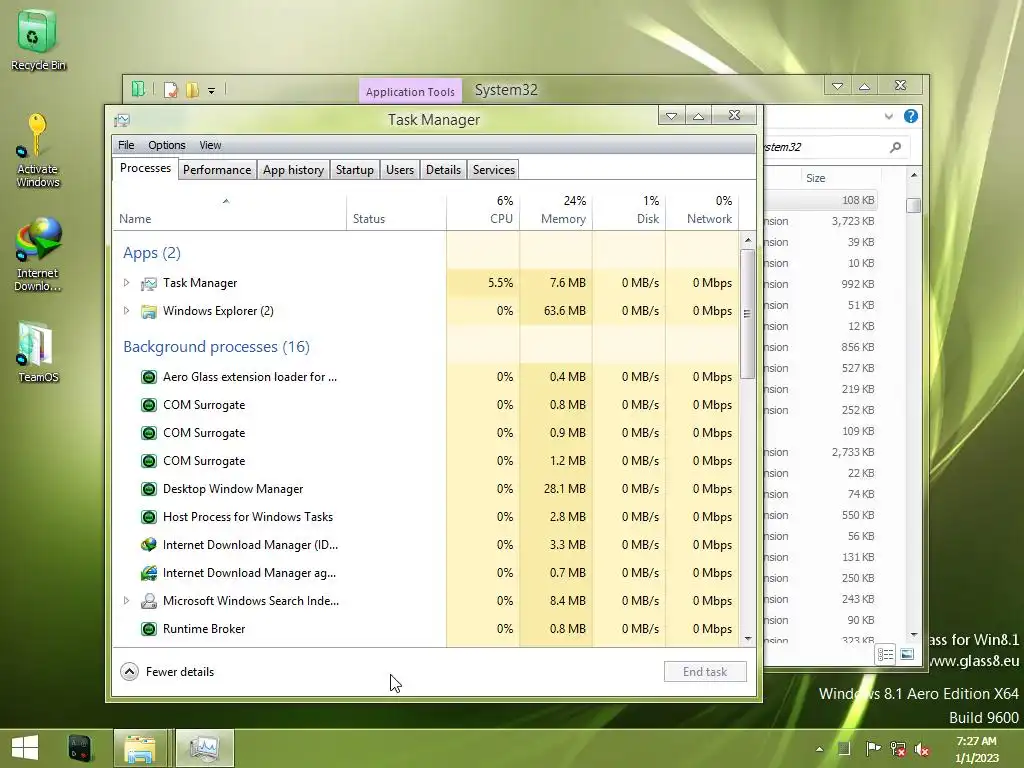Open the taskbar clock showing 7:27 AM
The height and width of the screenshot is (768, 1024).
click(x=976, y=749)
